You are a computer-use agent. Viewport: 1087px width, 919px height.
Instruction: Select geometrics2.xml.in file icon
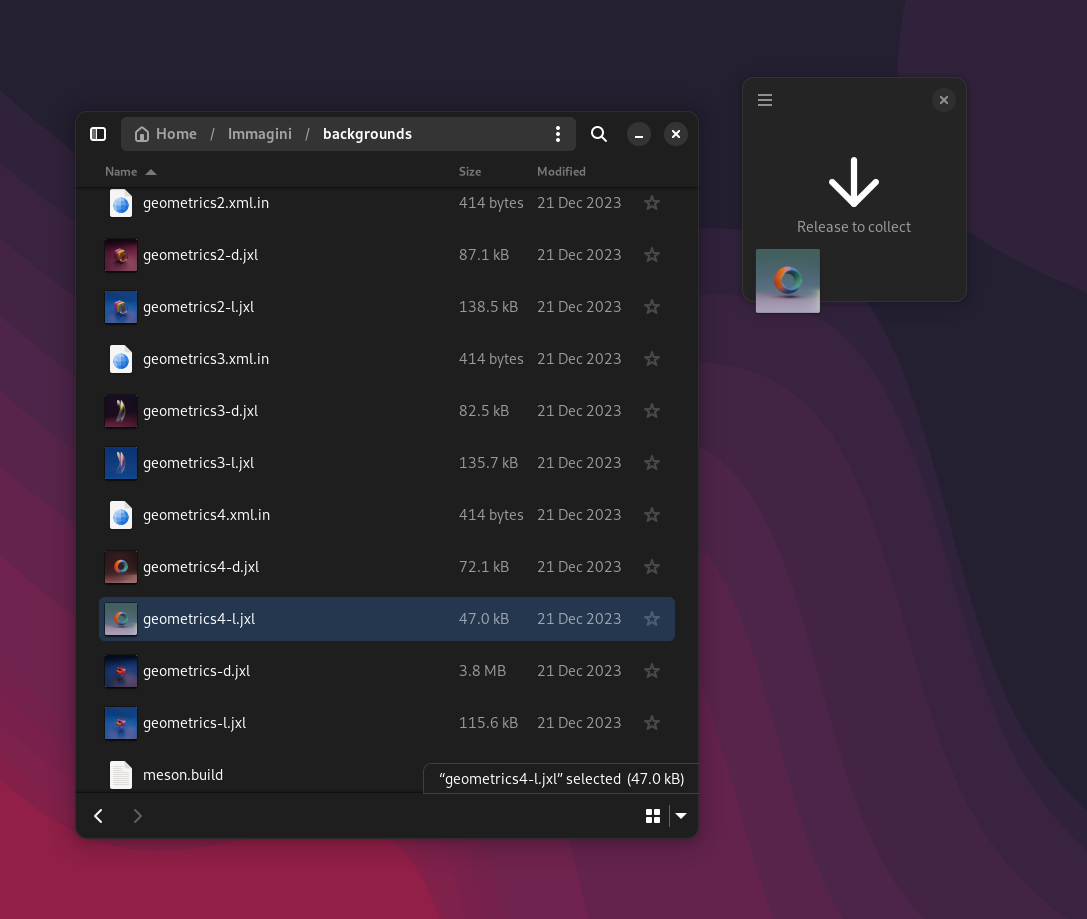tap(121, 203)
